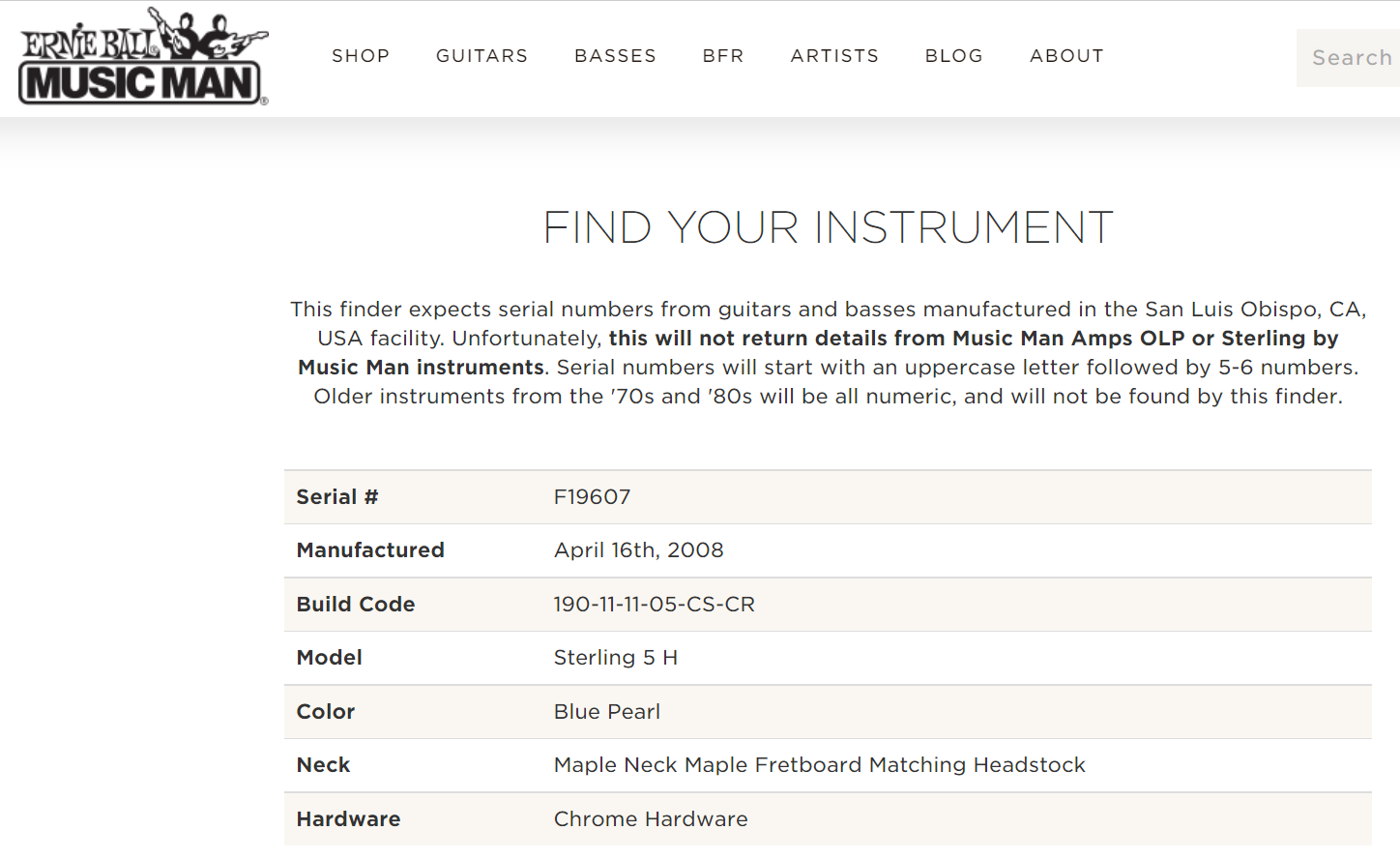Click the Chrome Hardware value
Viewport: 1400px width, 860px height.
pos(651,819)
